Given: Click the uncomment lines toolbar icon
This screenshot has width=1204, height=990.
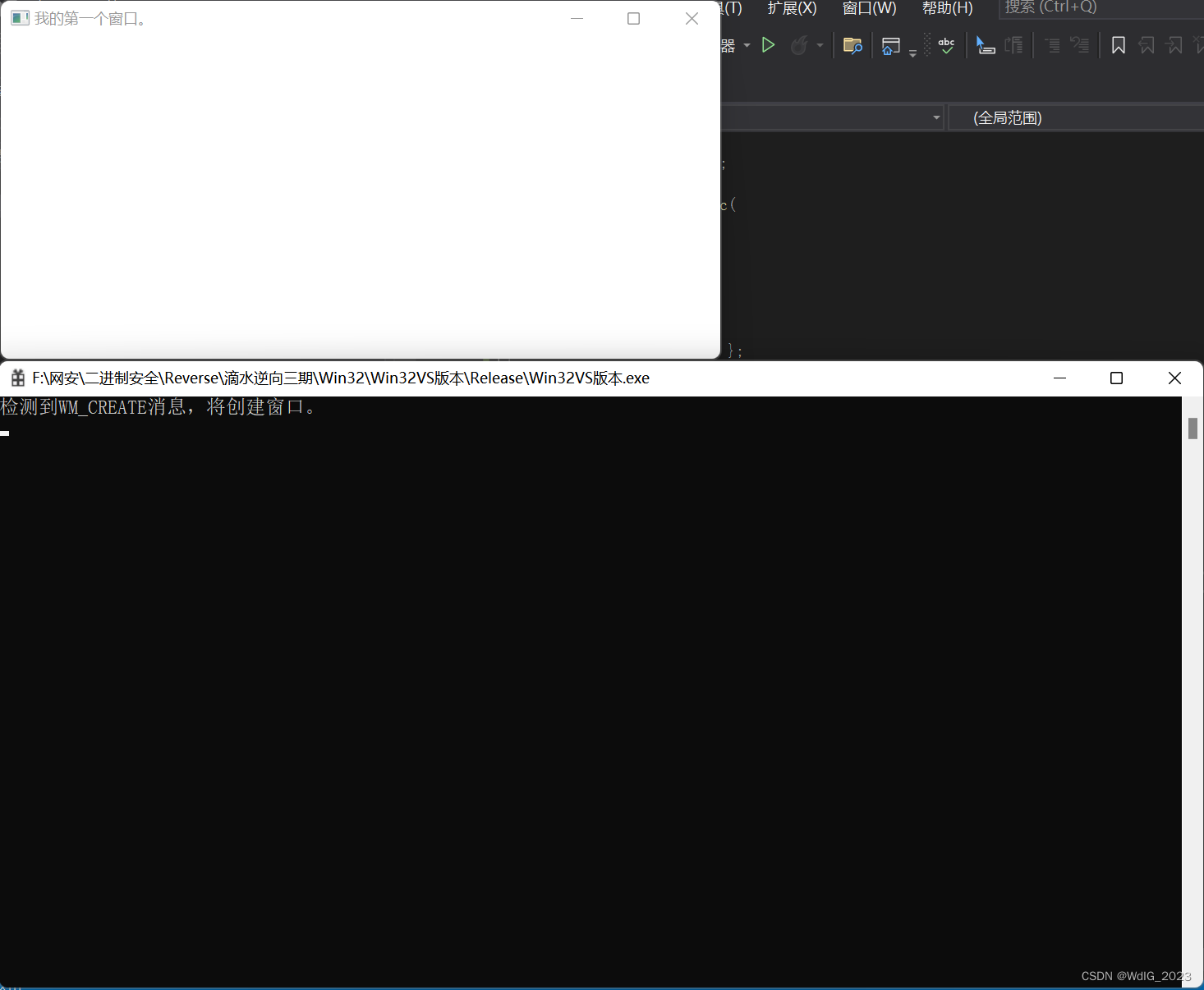Looking at the screenshot, I should 1080,45.
